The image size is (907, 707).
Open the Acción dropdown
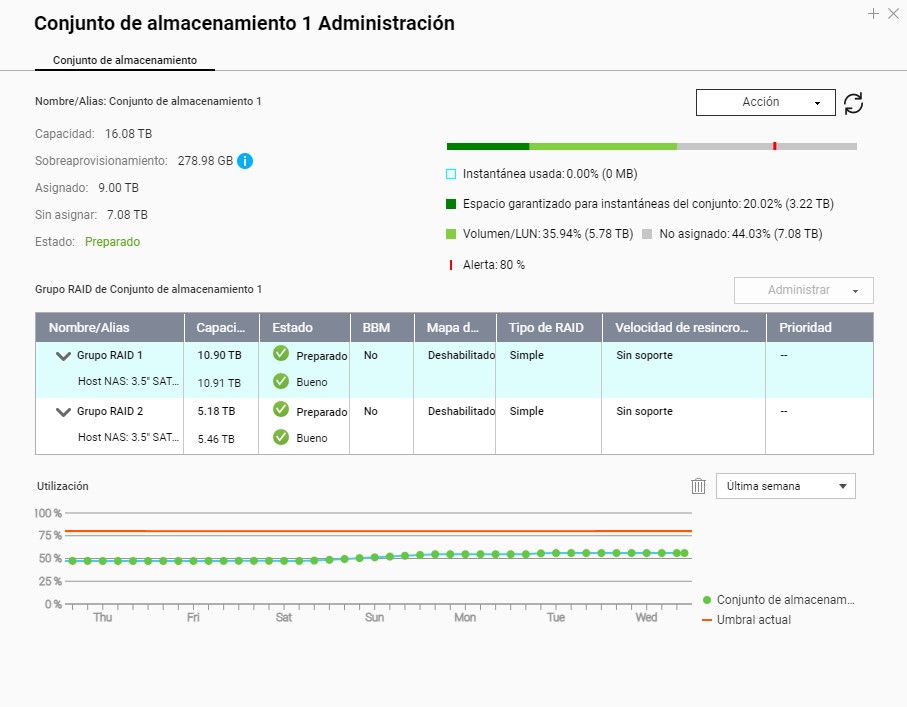pyautogui.click(x=765, y=102)
